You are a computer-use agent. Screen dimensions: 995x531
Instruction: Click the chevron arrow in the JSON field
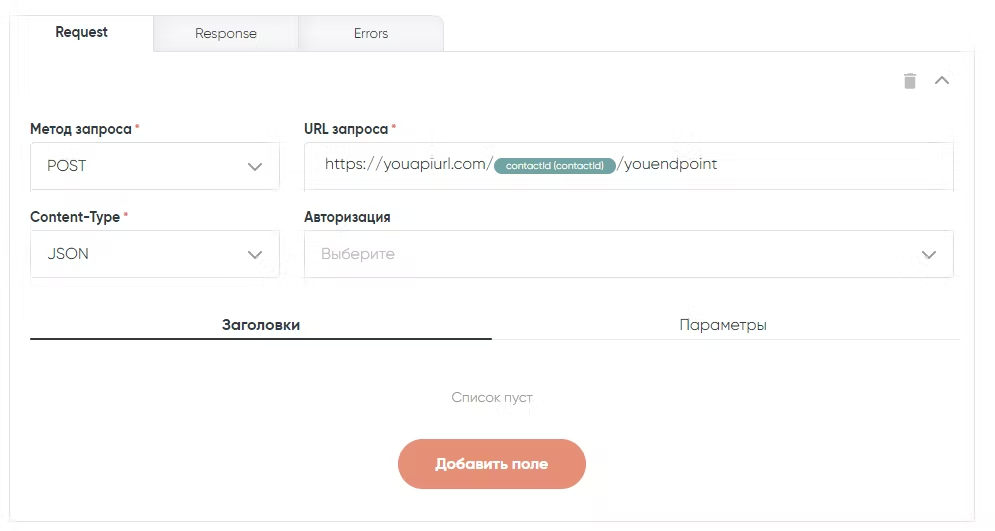[255, 255]
